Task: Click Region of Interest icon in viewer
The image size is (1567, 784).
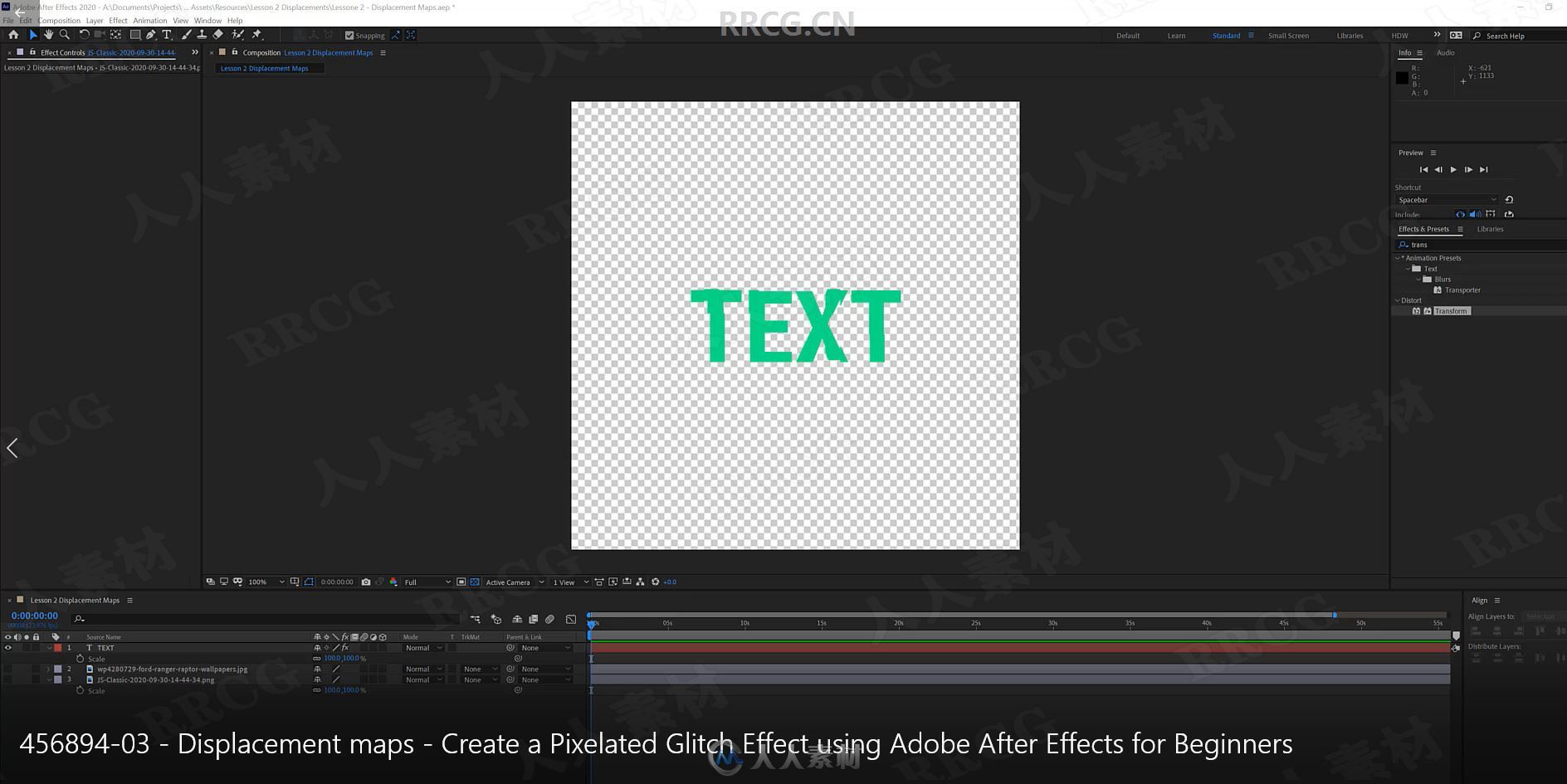Action: pyautogui.click(x=461, y=582)
